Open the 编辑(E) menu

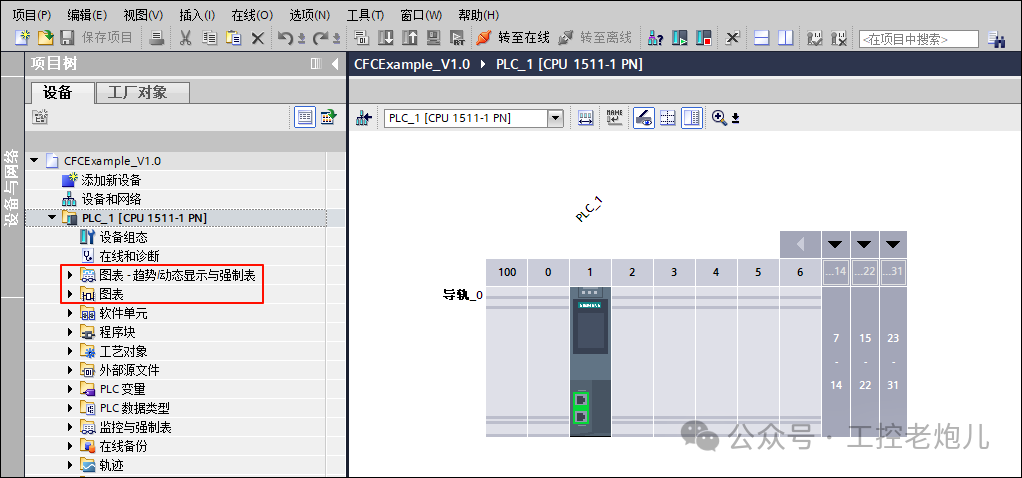tap(87, 14)
